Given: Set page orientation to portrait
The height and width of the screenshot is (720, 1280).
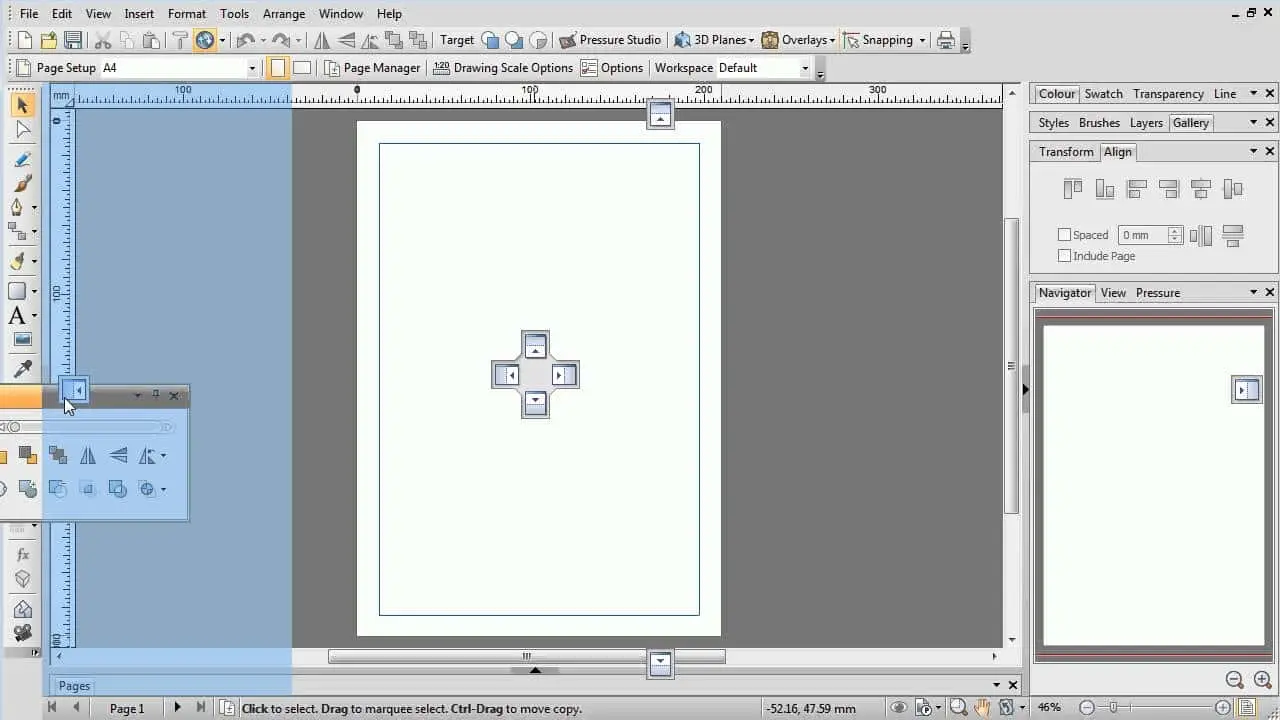Looking at the screenshot, I should click(278, 68).
